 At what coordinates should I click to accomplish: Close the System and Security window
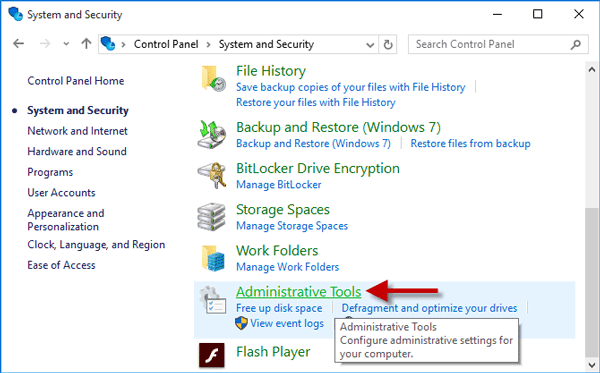click(579, 14)
